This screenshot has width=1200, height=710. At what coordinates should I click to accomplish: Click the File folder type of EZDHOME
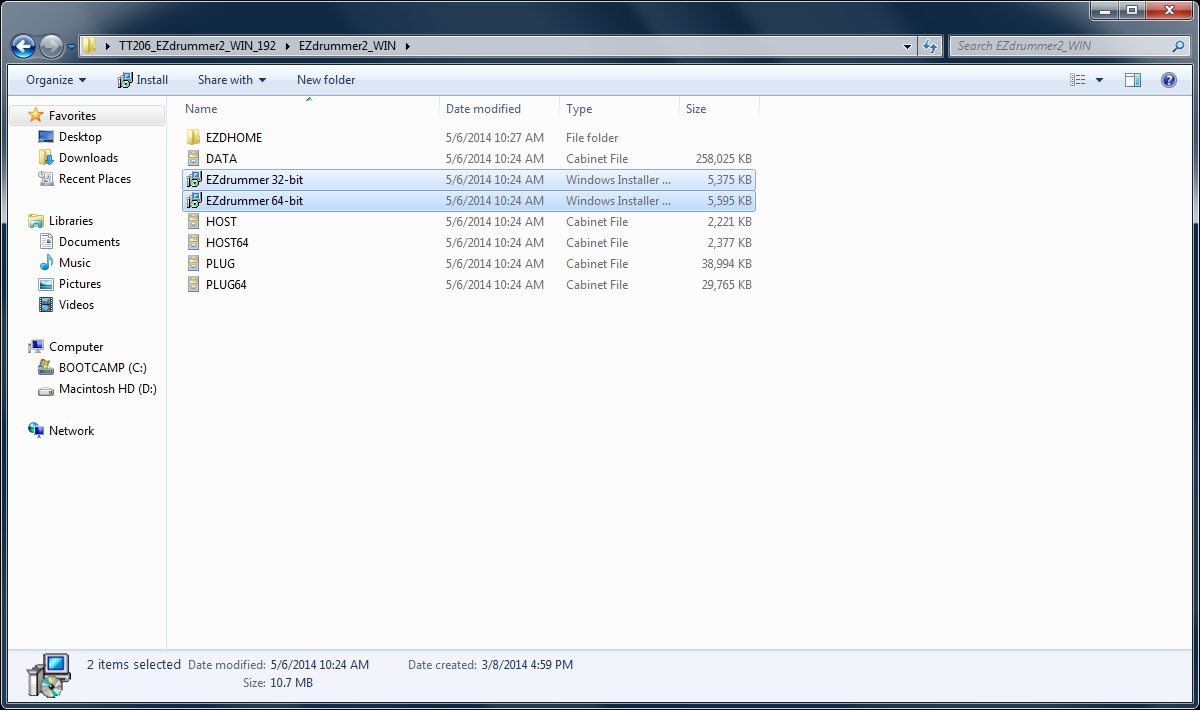pyautogui.click(x=592, y=138)
